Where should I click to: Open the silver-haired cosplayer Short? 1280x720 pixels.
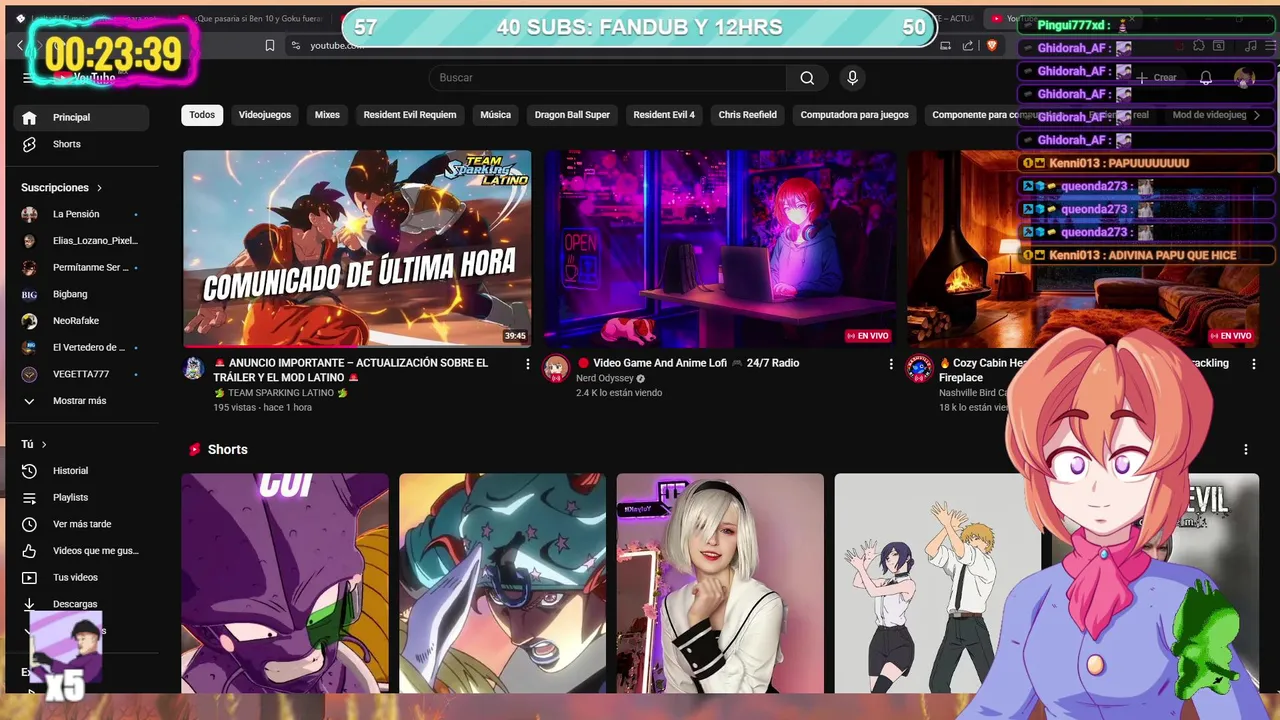(x=720, y=583)
